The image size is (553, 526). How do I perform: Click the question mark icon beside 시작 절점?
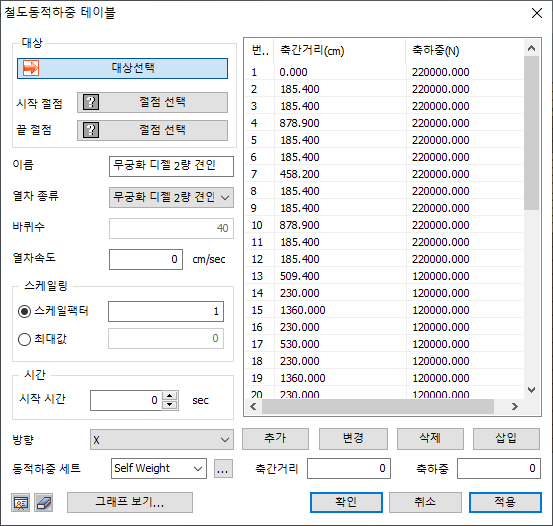click(x=91, y=102)
